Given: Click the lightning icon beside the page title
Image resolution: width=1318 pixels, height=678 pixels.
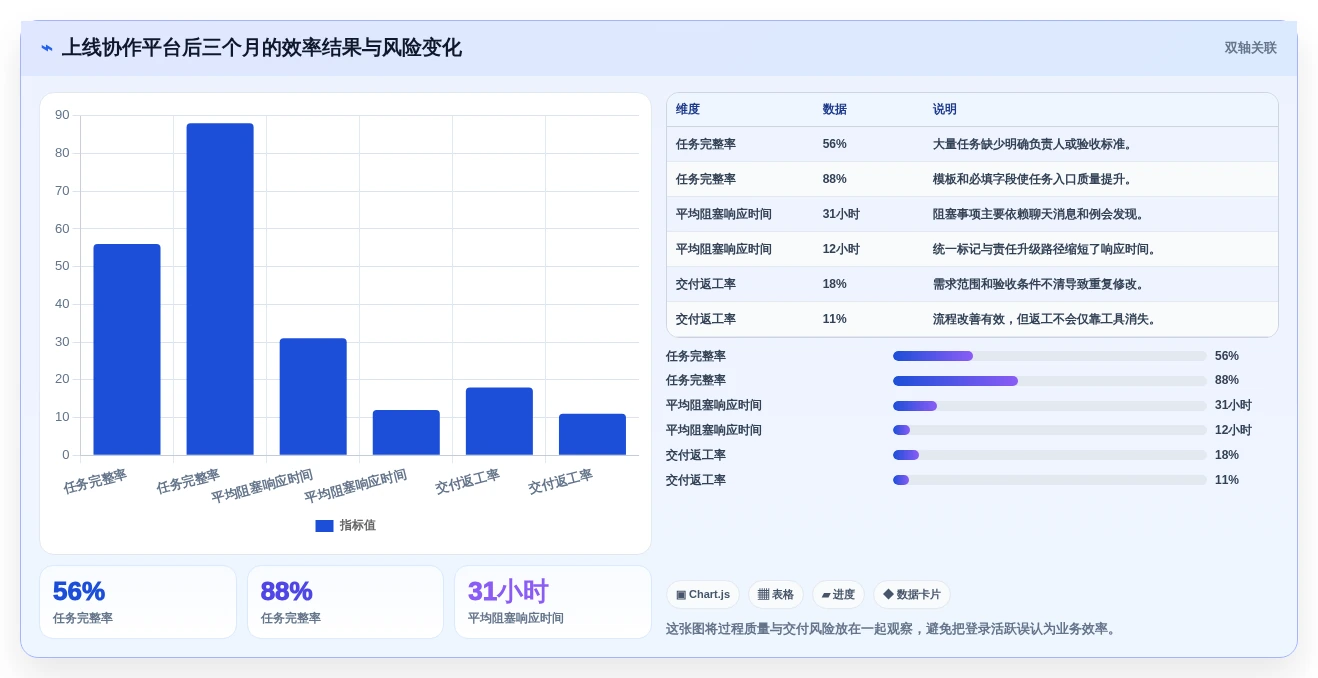Looking at the screenshot, I should (x=47, y=48).
